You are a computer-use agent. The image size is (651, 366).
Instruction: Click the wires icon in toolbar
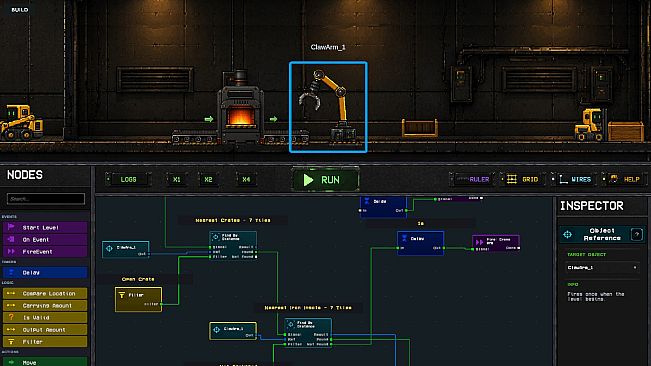(x=563, y=179)
